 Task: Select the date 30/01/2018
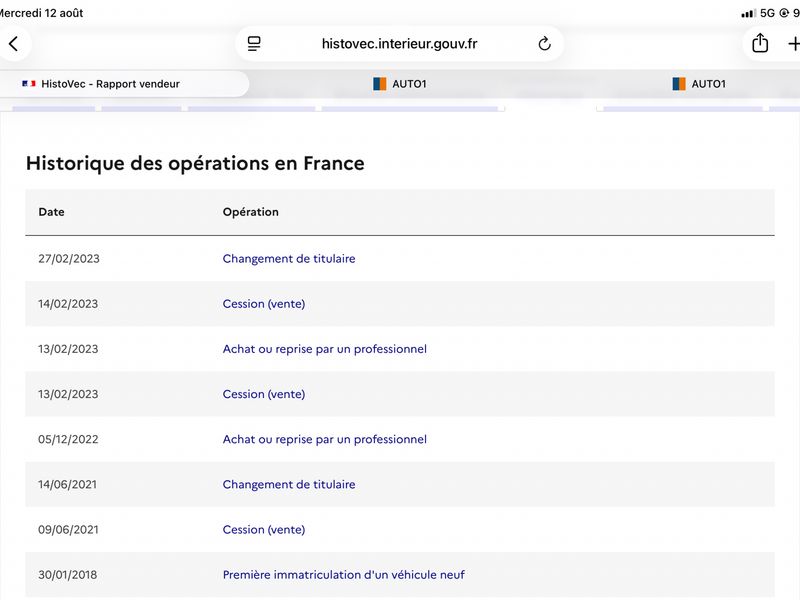(x=67, y=574)
